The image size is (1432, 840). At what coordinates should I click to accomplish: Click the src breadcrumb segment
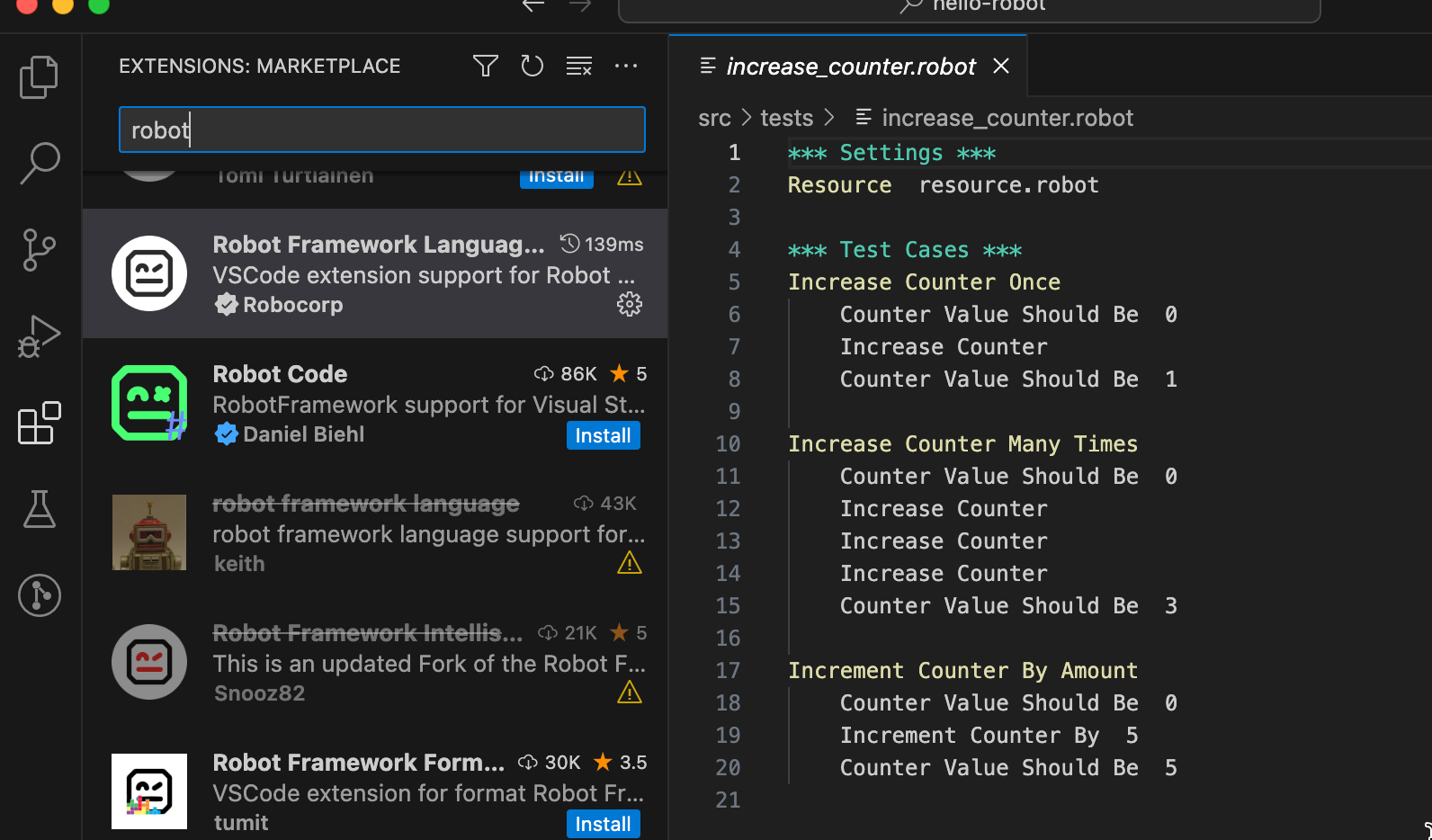coord(714,118)
